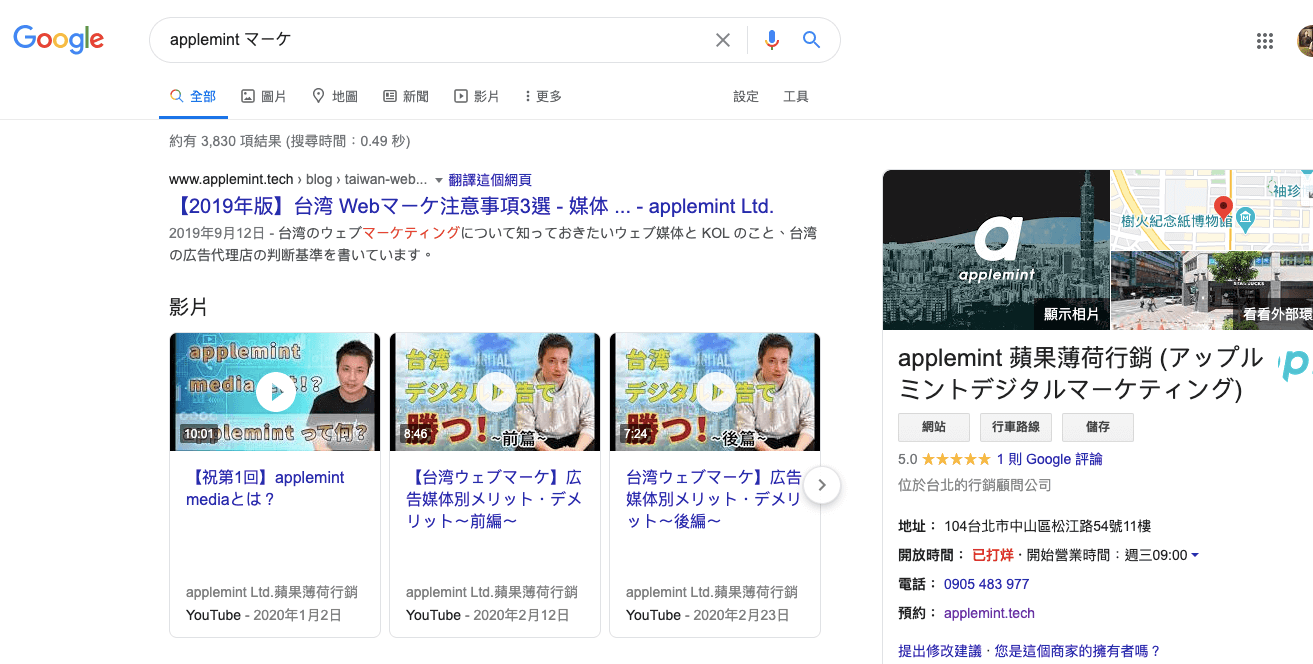Click 提出修改建議 link
Image resolution: width=1313 pixels, height=664 pixels.
coord(940,651)
